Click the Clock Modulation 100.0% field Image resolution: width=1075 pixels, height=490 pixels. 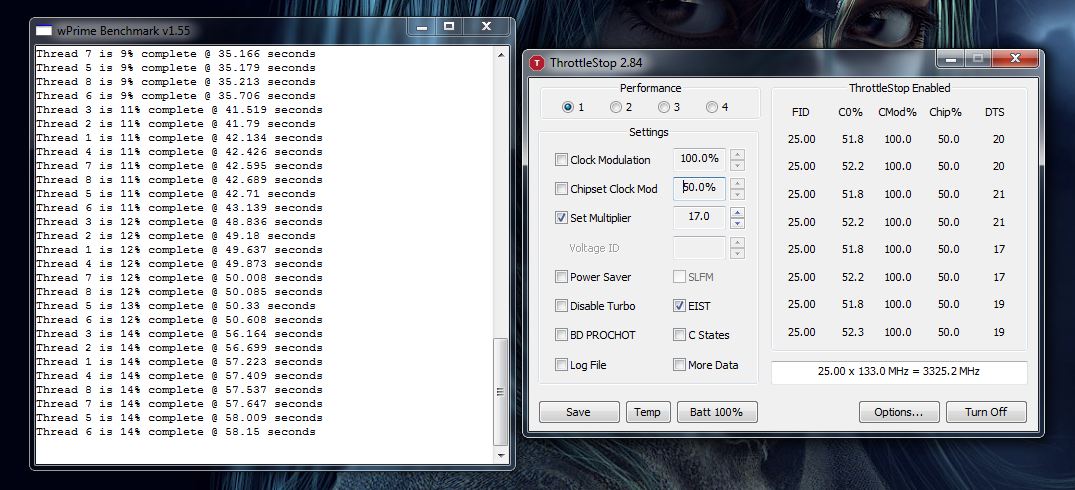coord(699,159)
